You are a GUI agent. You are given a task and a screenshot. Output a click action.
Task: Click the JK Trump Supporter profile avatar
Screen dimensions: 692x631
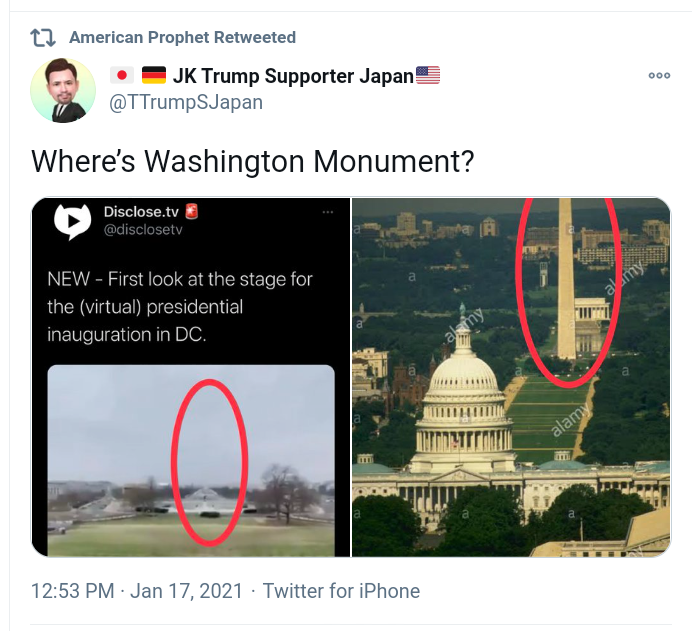pyautogui.click(x=64, y=90)
